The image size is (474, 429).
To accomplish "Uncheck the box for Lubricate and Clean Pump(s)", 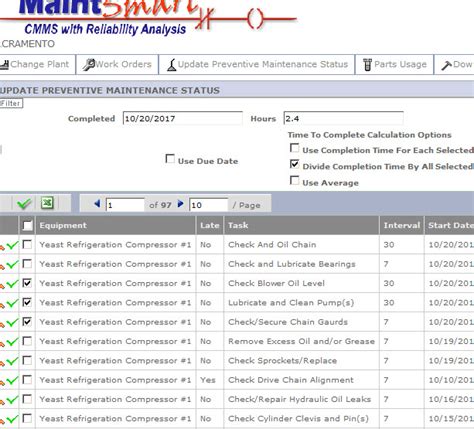I will click(x=27, y=303).
